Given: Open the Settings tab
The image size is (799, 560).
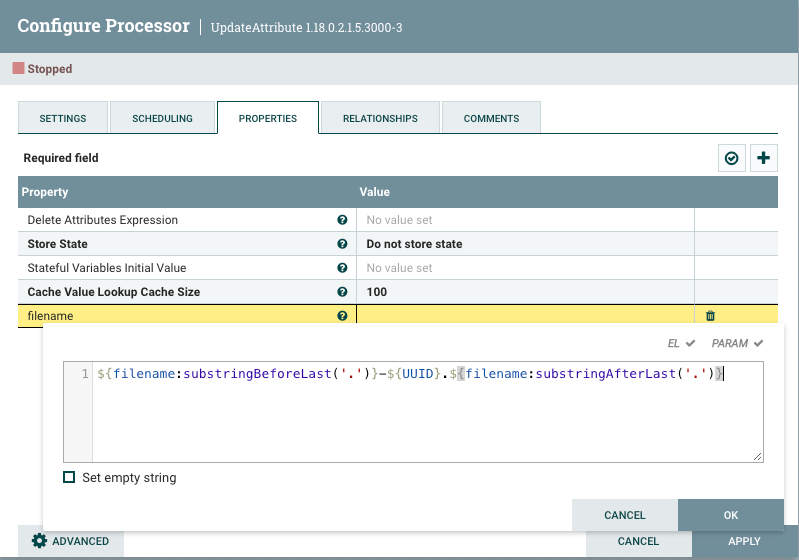Looking at the screenshot, I should 63,118.
